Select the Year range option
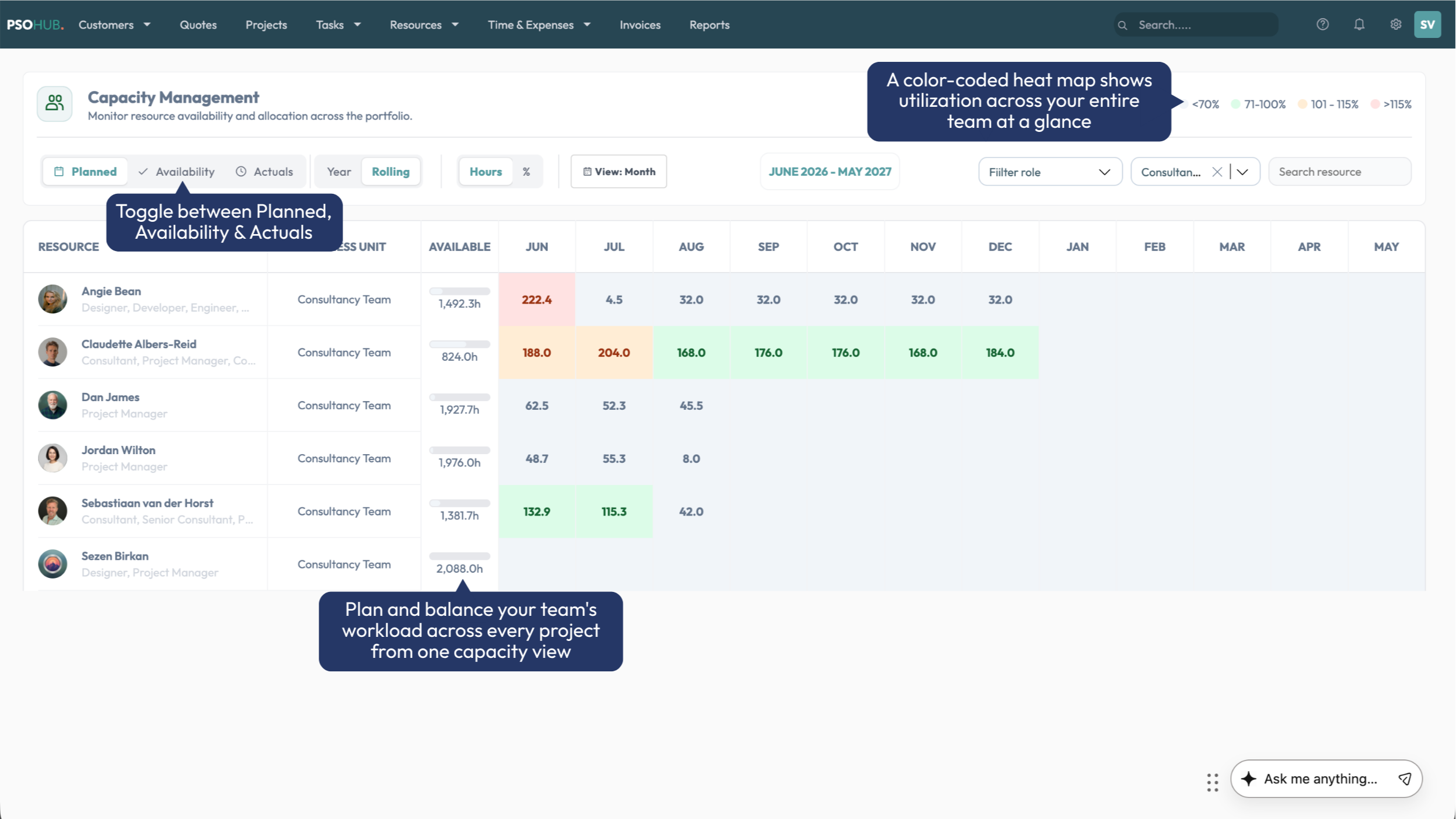 pos(338,172)
